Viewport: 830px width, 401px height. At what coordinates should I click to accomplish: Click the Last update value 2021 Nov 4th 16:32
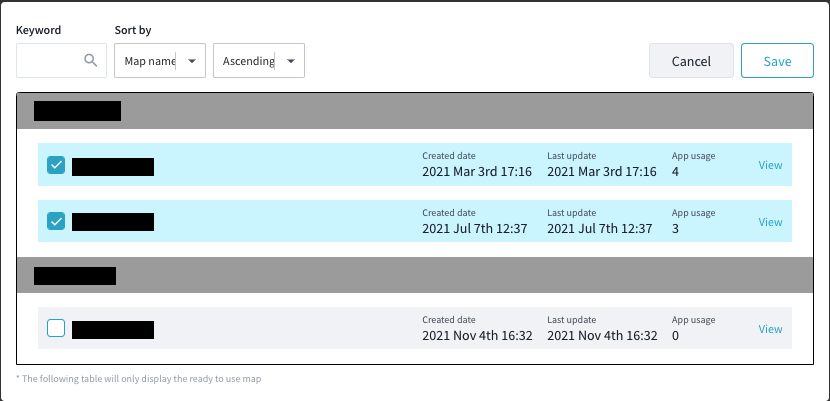coord(602,335)
